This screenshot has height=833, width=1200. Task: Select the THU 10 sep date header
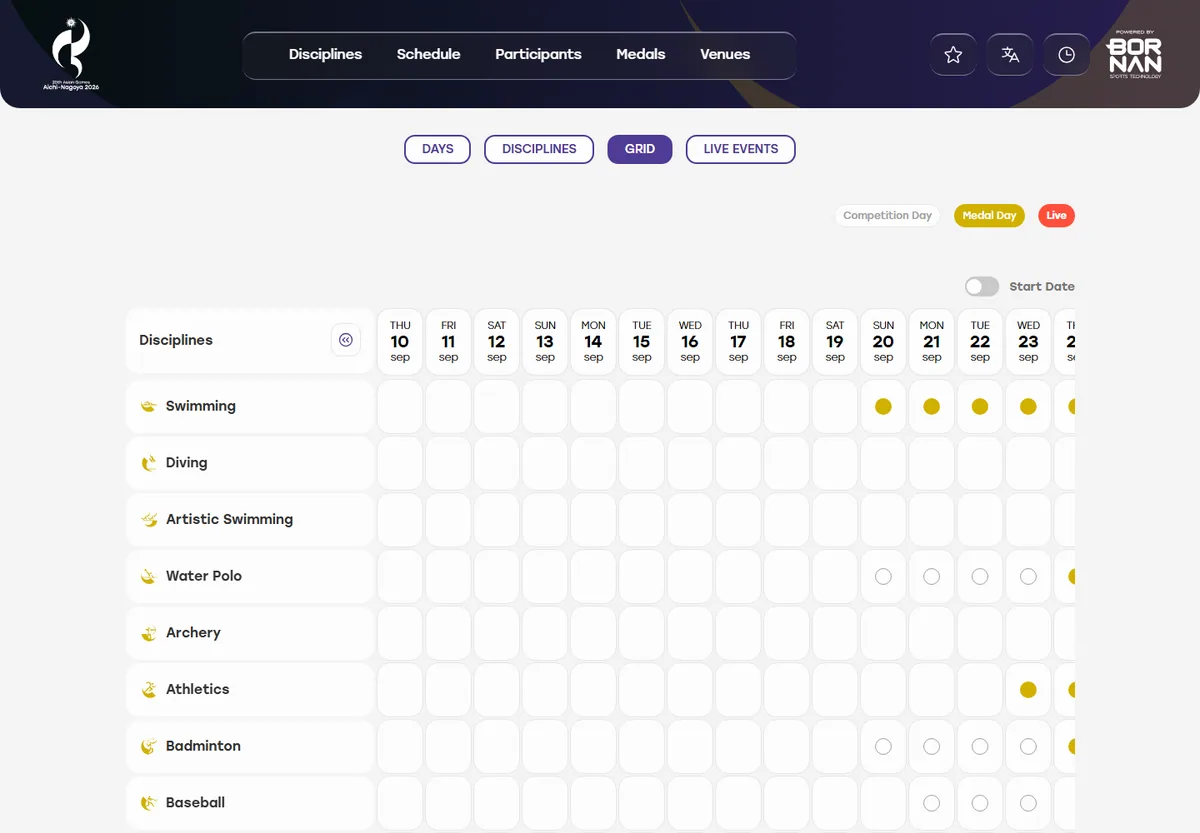pos(400,341)
